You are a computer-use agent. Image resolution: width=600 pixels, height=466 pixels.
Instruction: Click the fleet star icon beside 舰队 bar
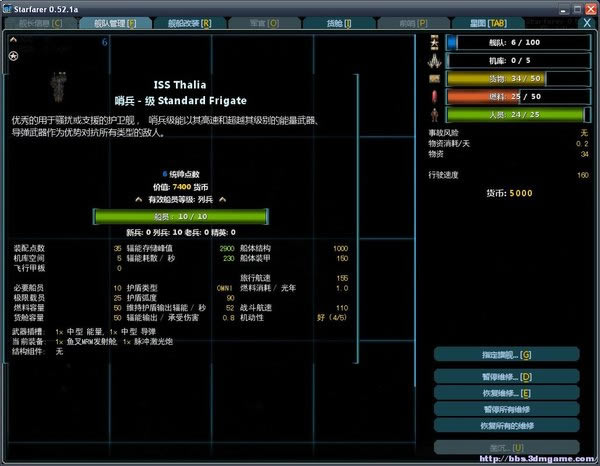[435, 42]
